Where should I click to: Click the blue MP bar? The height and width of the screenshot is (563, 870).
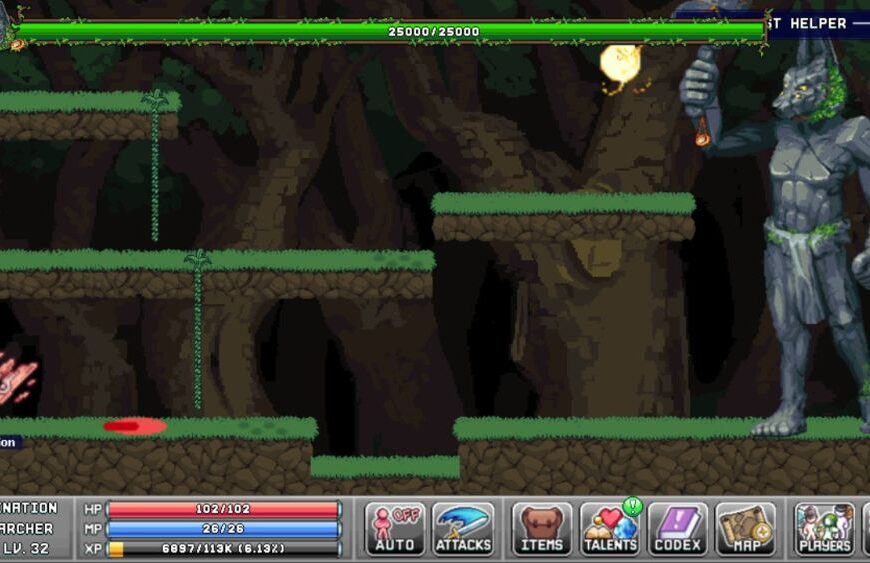tap(223, 528)
